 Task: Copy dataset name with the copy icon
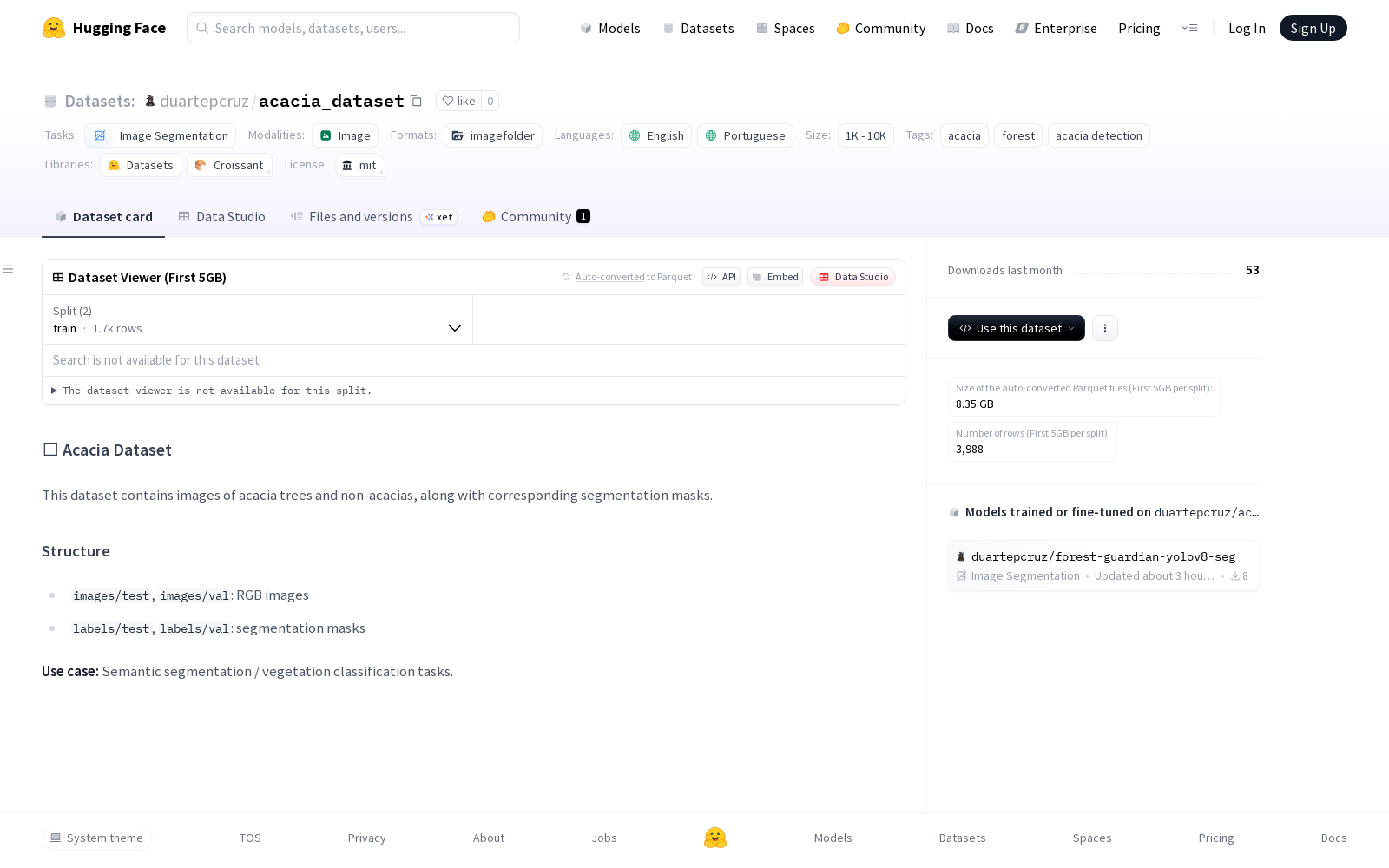pyautogui.click(x=416, y=101)
